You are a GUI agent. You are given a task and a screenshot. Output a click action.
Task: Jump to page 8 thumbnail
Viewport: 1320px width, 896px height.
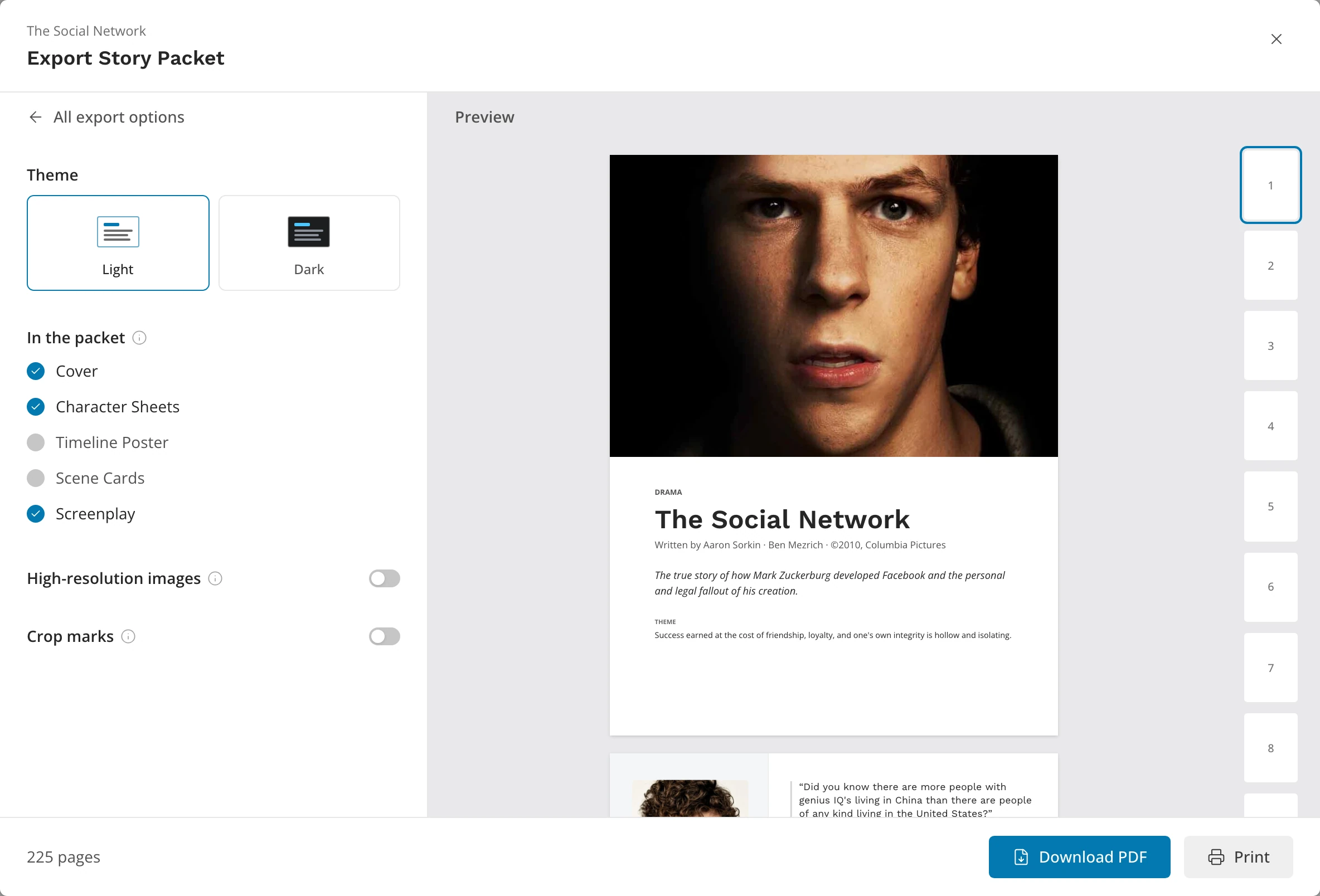(1270, 748)
